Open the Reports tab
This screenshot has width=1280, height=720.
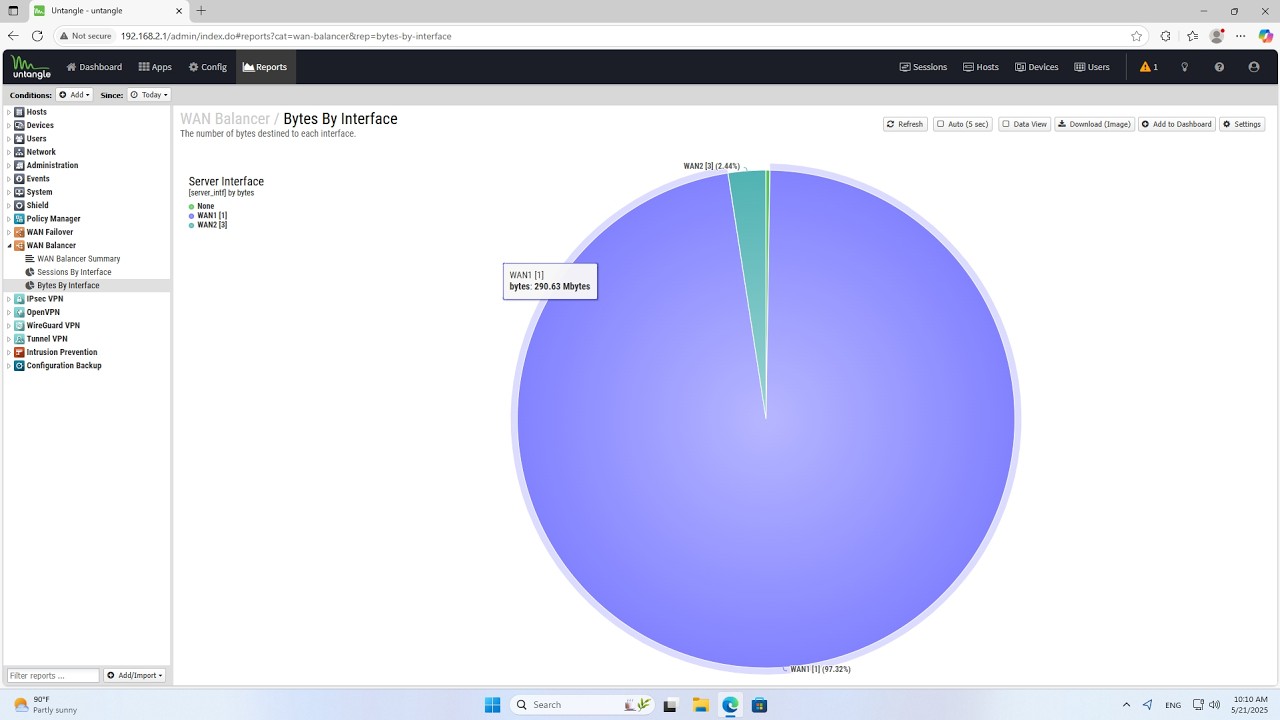click(265, 67)
